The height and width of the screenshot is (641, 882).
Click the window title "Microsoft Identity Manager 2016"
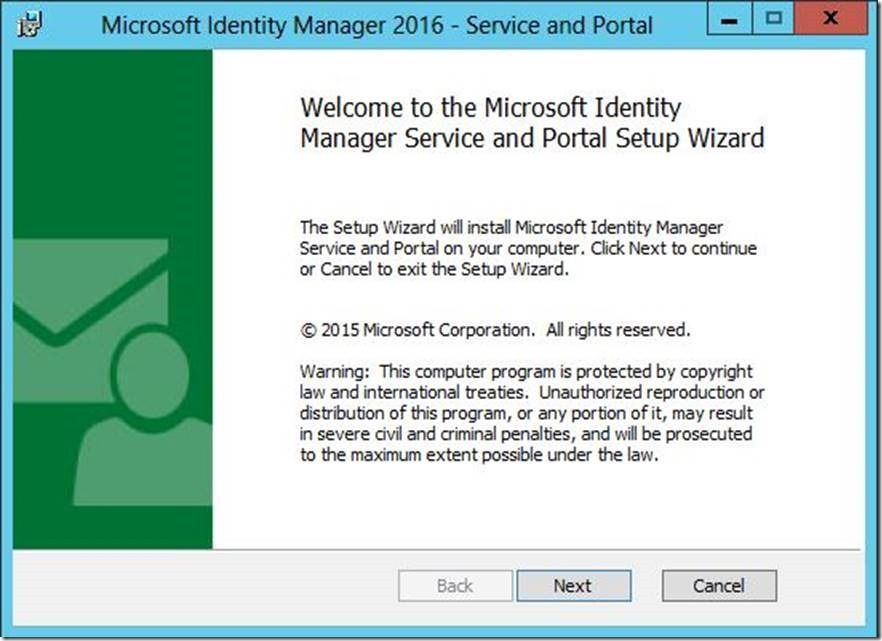(x=272, y=25)
